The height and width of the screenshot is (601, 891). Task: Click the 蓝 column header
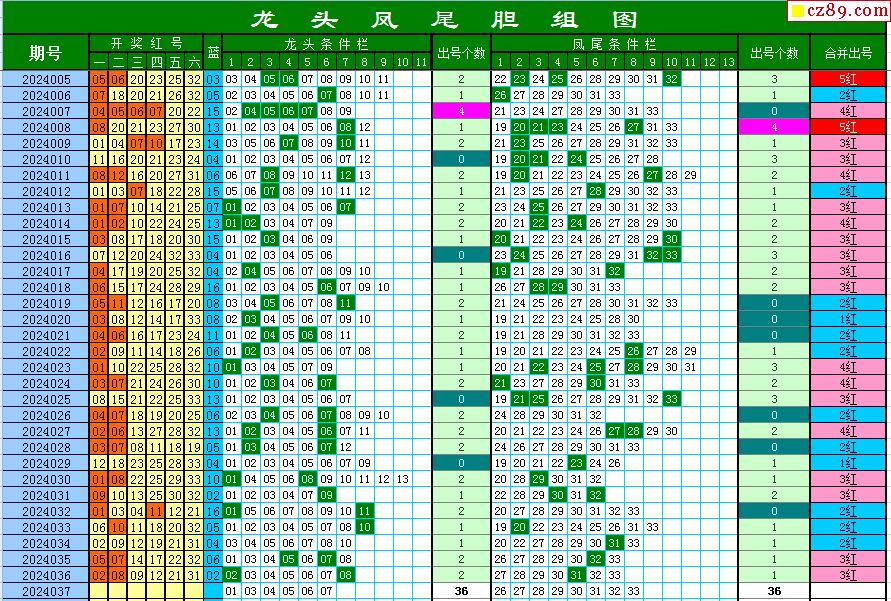tap(213, 53)
